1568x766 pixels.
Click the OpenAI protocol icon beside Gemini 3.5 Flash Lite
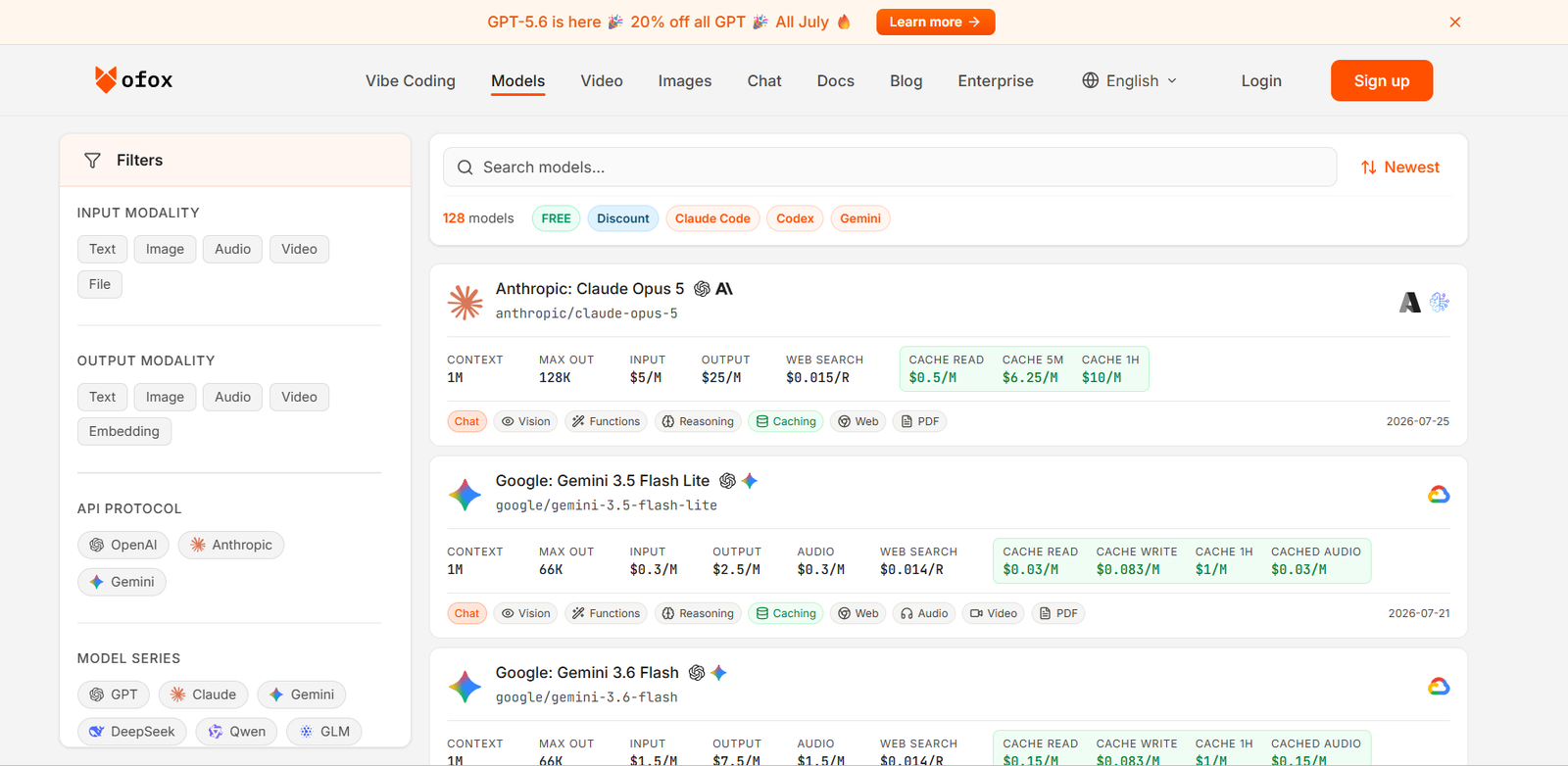click(x=727, y=481)
